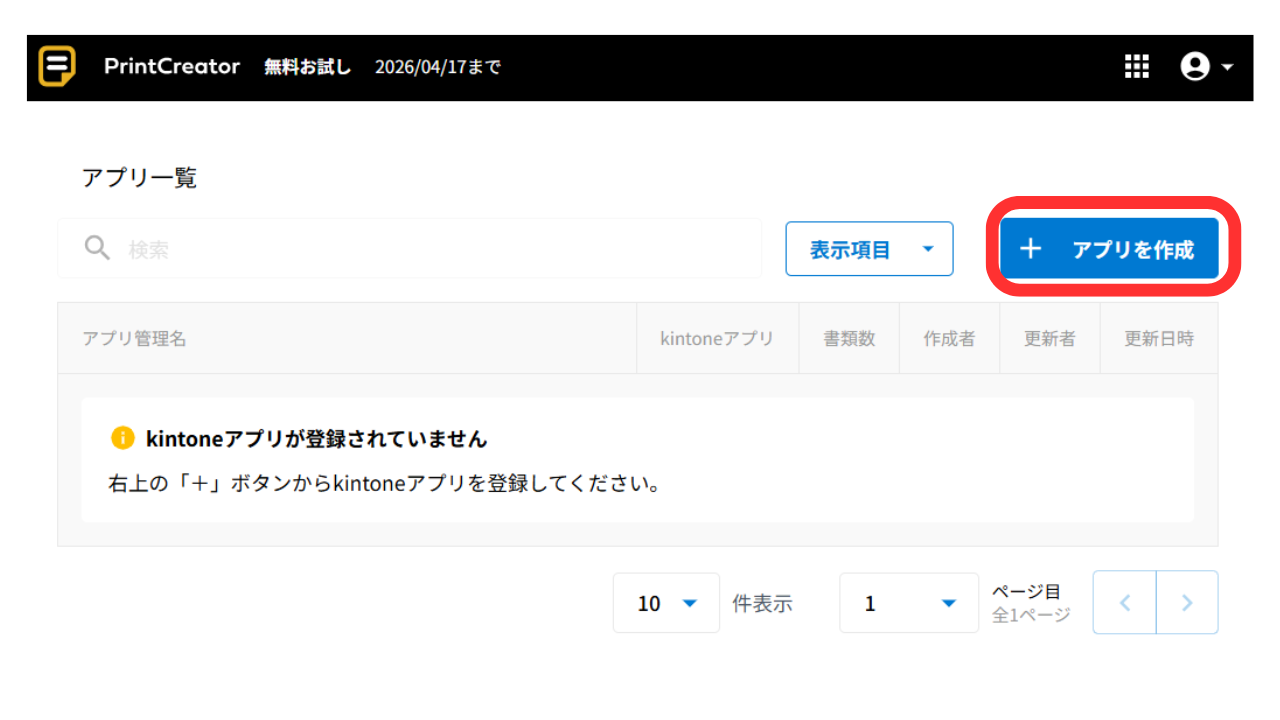
Task: Open the page number dropdown showing 1
Action: [908, 603]
